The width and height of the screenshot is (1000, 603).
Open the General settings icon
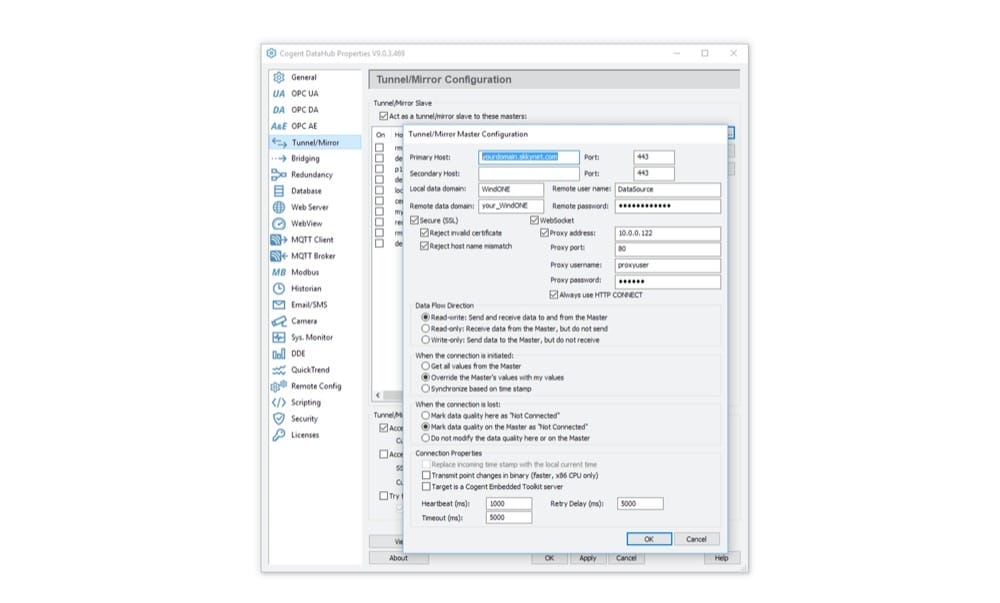[x=279, y=77]
